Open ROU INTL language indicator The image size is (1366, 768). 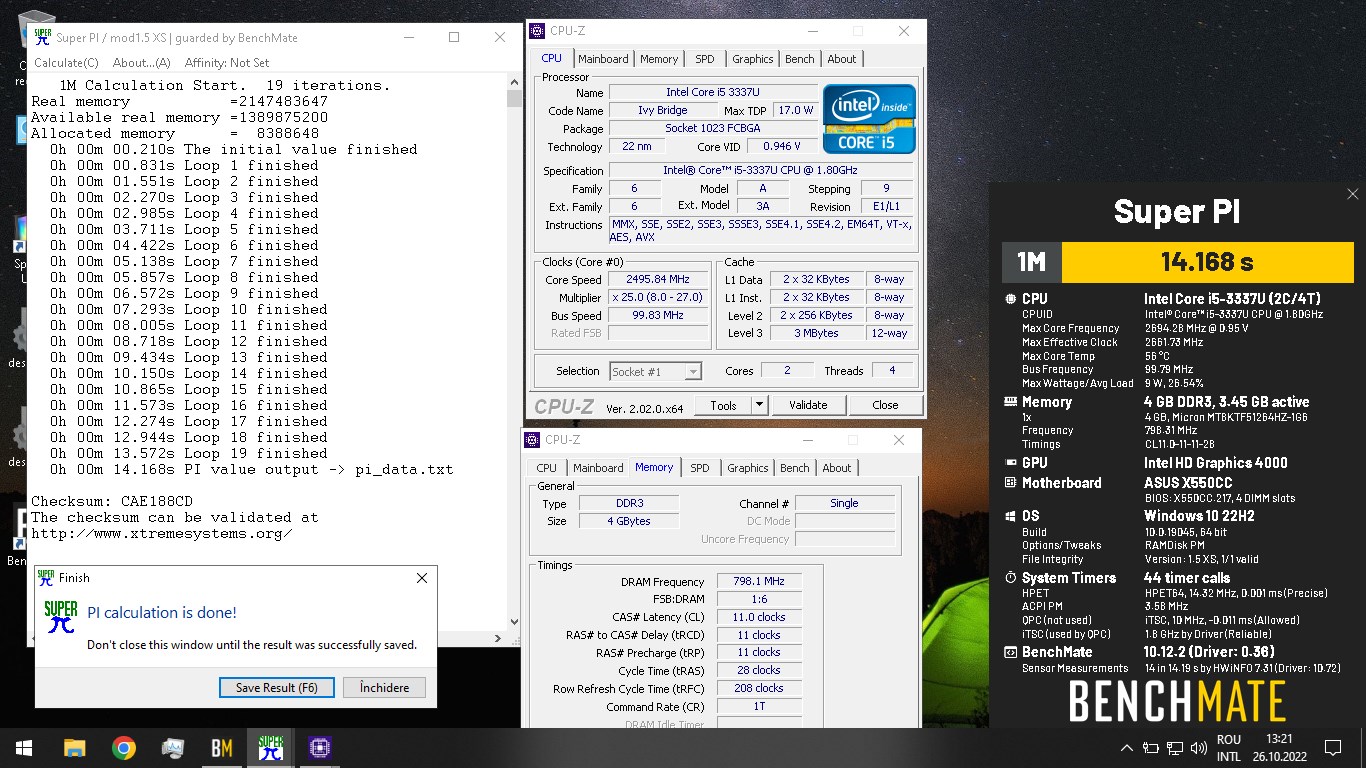[x=1229, y=748]
